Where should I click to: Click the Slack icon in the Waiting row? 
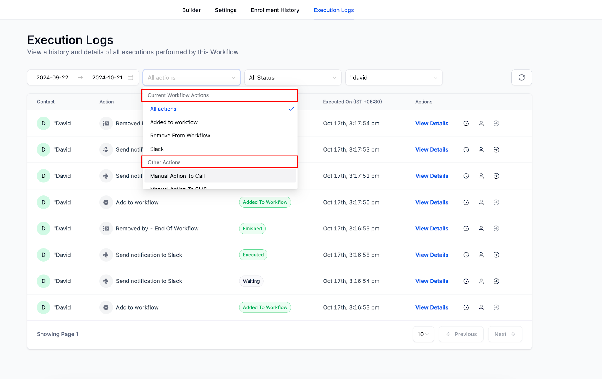pyautogui.click(x=106, y=281)
